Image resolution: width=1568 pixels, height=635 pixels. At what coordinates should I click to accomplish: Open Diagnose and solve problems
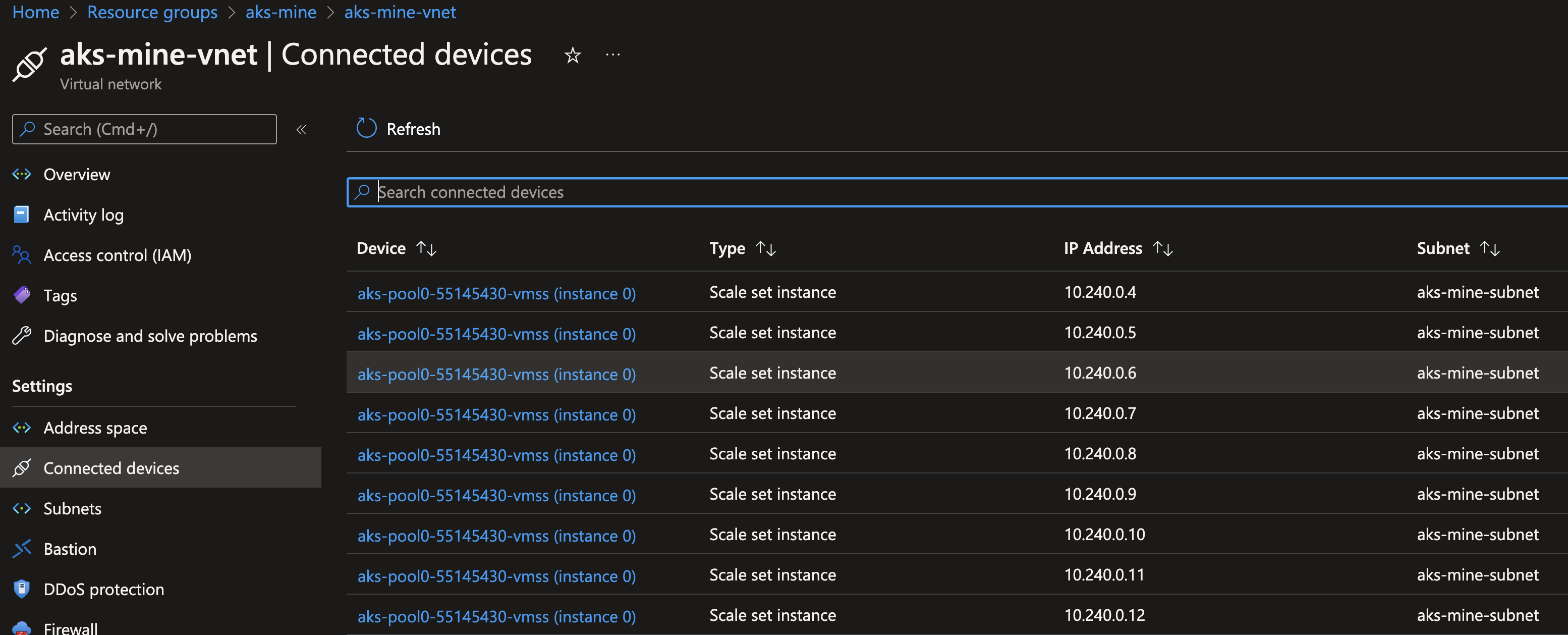pos(150,336)
